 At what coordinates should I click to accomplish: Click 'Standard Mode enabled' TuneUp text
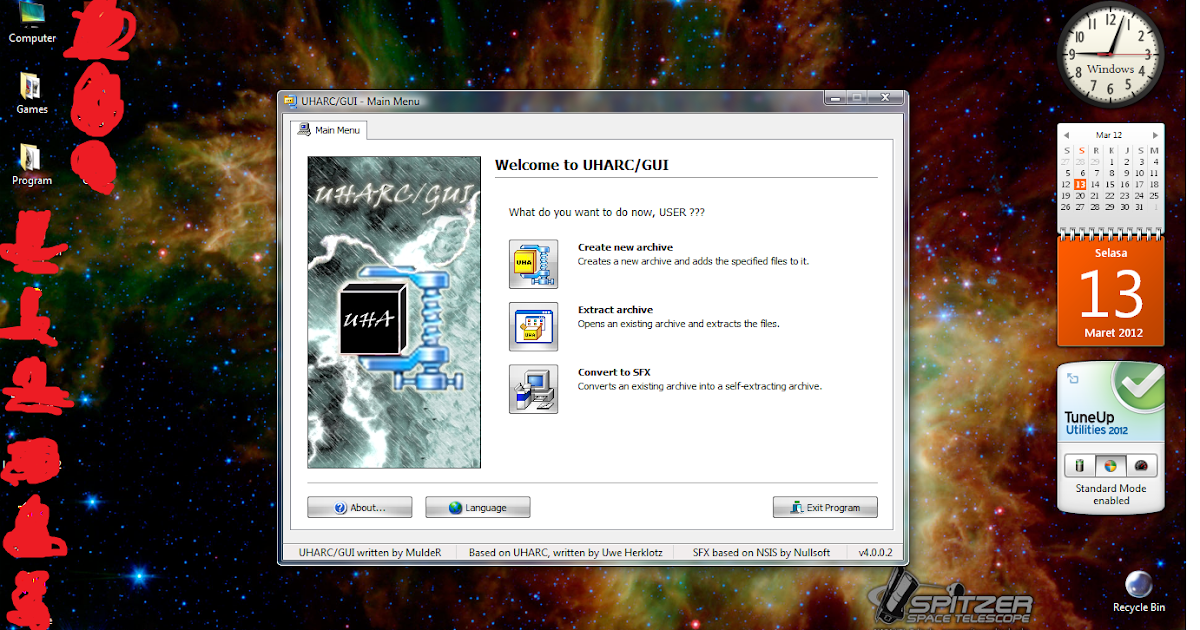click(1110, 494)
